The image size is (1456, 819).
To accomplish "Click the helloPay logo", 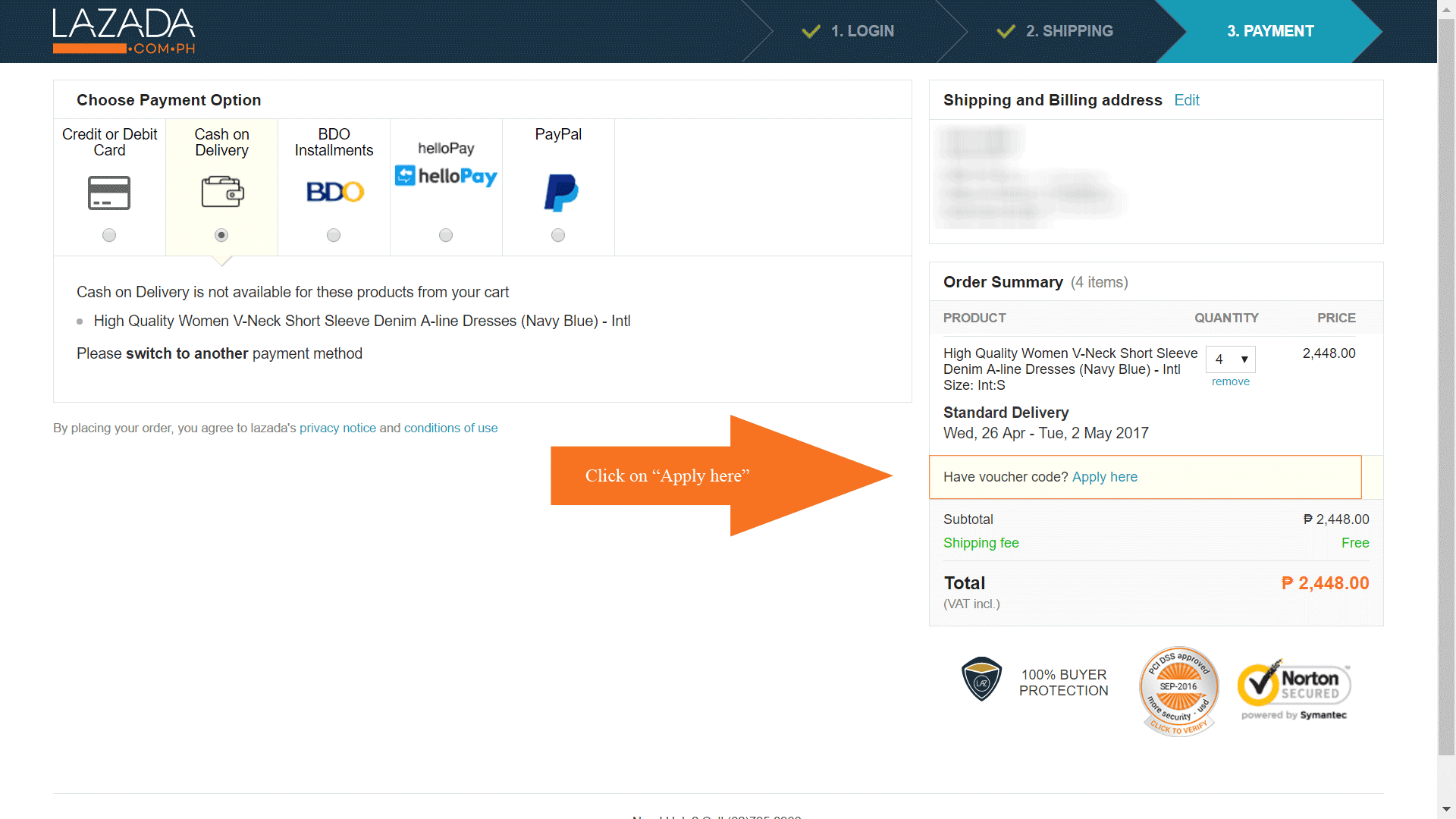I will coord(446,176).
